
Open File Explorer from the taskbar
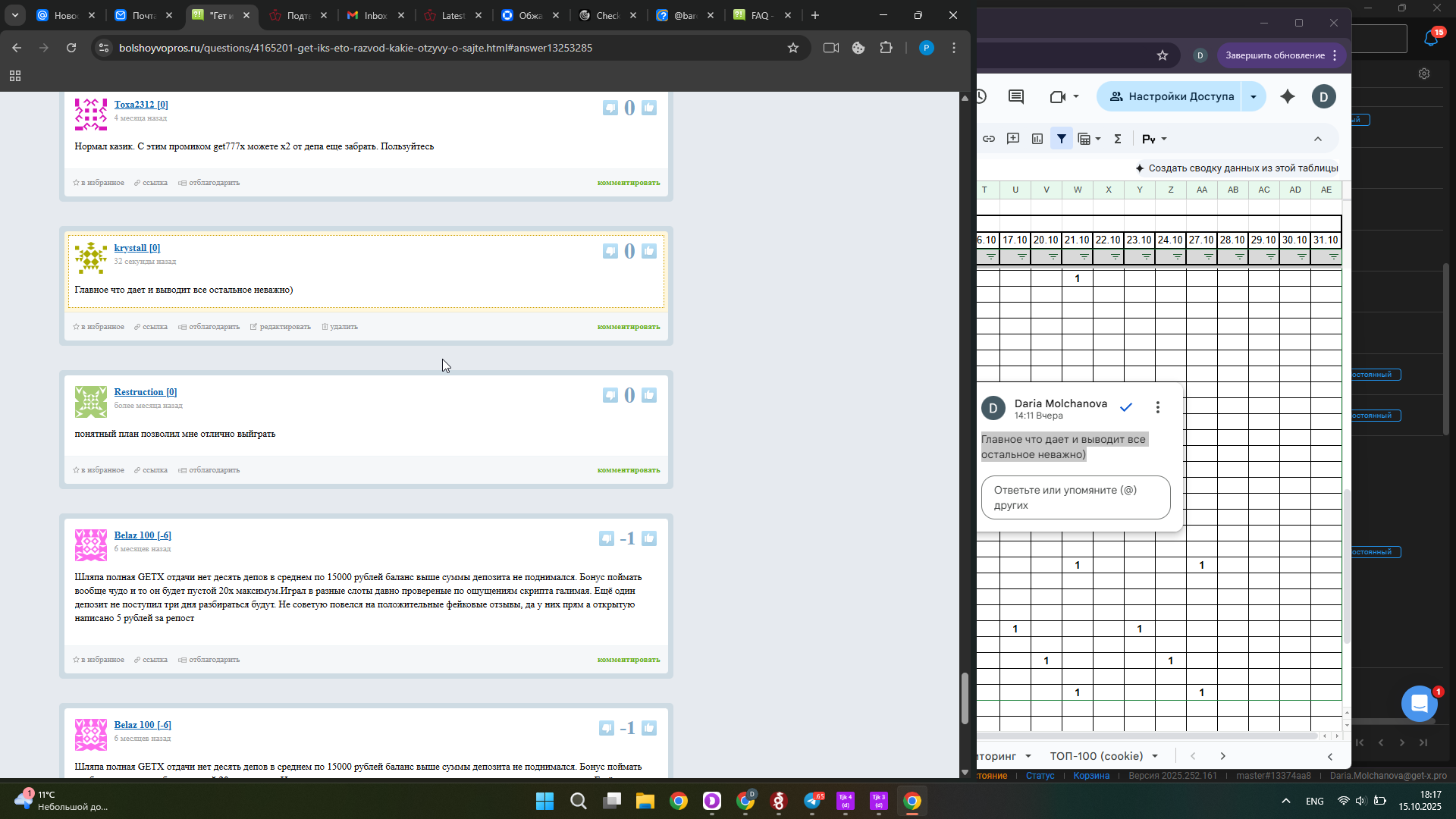click(645, 801)
